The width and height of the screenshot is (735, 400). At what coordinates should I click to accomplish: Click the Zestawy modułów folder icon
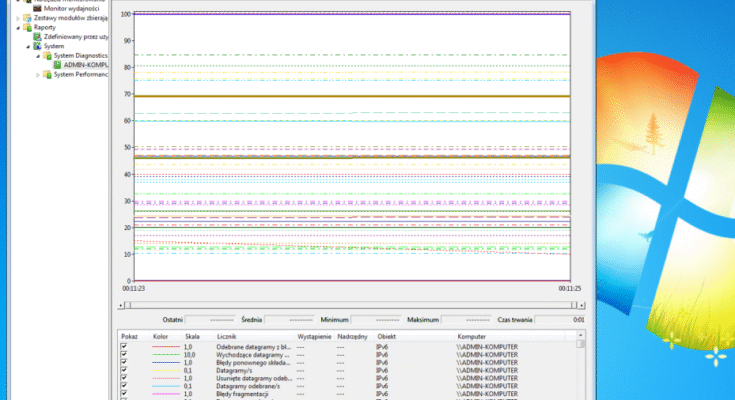[26, 18]
